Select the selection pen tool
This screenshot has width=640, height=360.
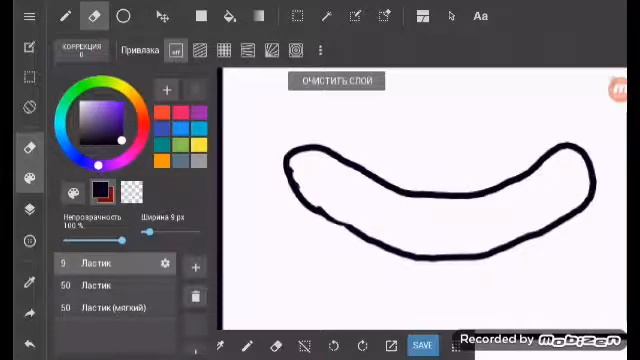coord(355,16)
